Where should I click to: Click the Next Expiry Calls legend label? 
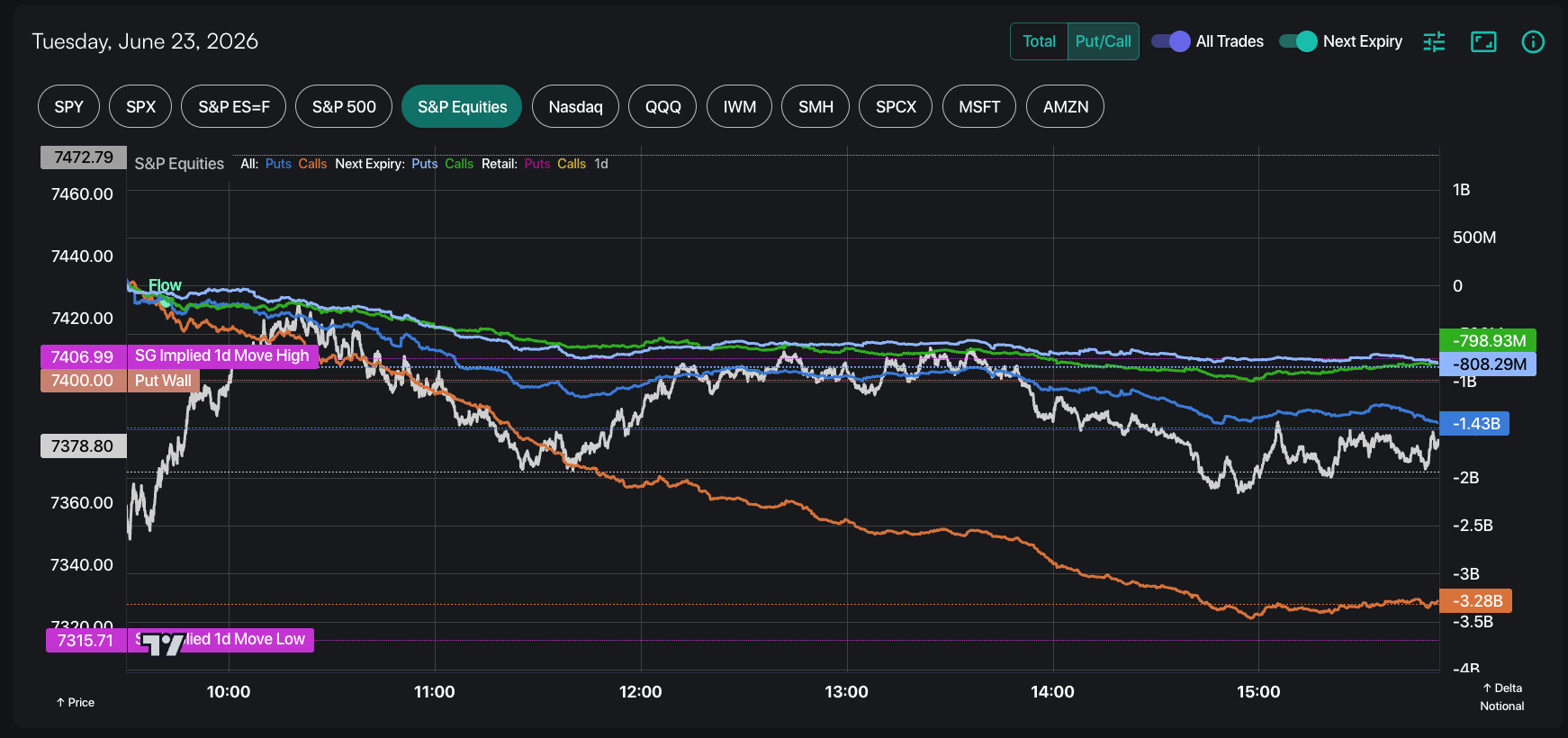459,164
